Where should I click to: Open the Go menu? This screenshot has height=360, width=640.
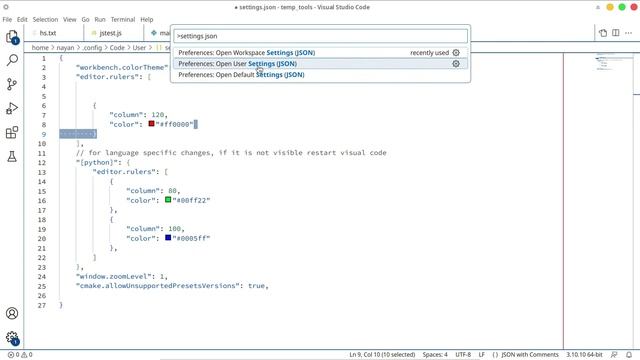coord(85,19)
